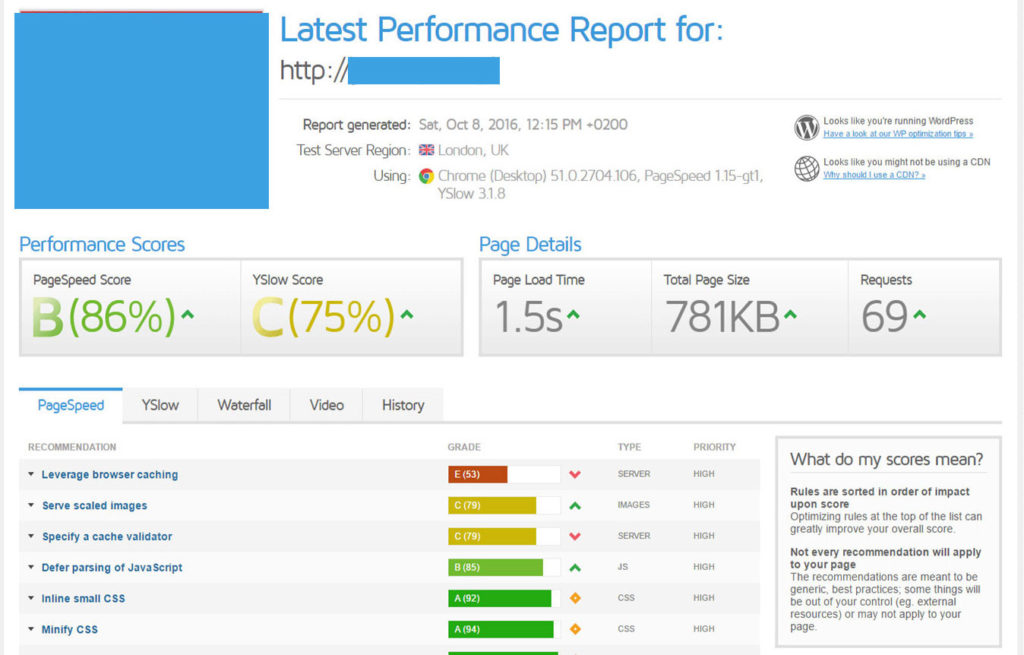
Task: Click red down arrow for Leverage browser caching
Action: pos(575,475)
